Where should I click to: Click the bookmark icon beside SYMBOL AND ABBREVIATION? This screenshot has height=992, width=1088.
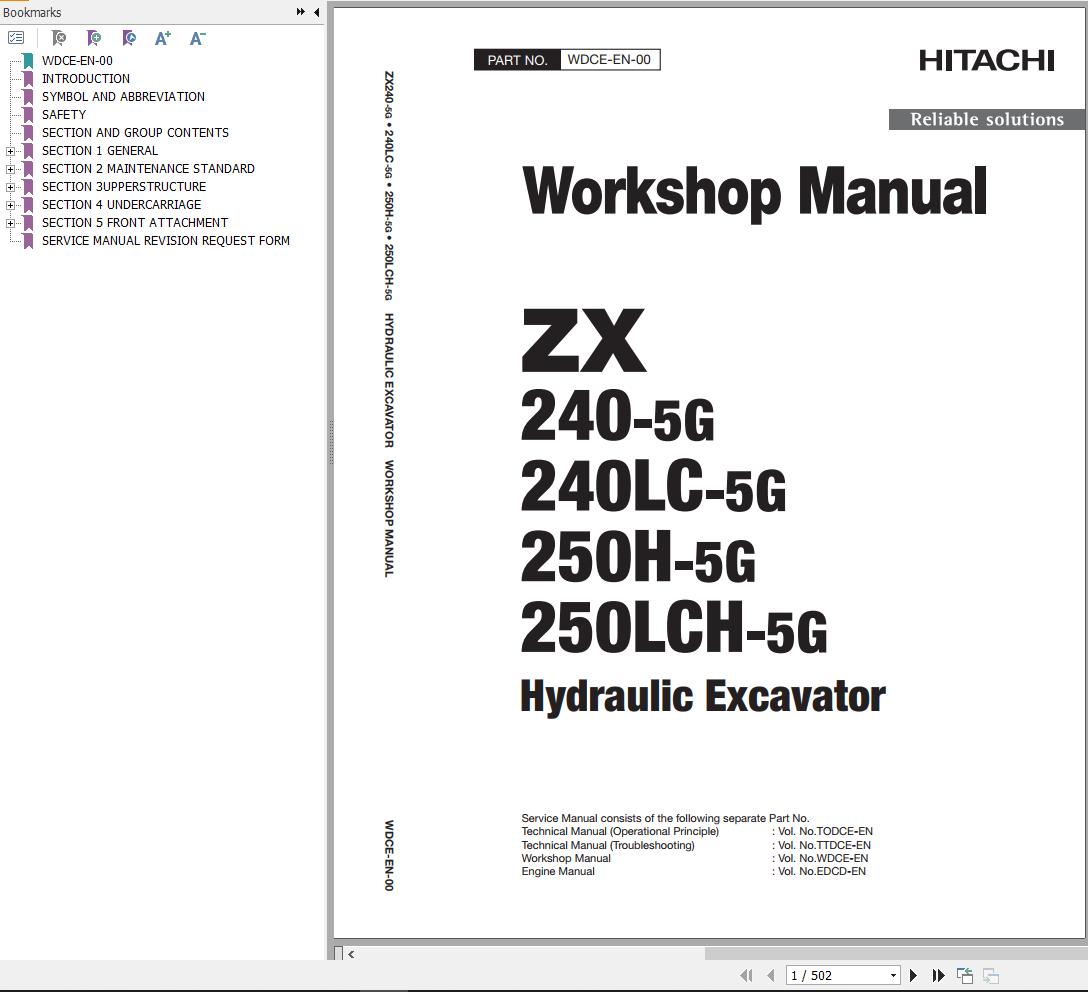[28, 97]
